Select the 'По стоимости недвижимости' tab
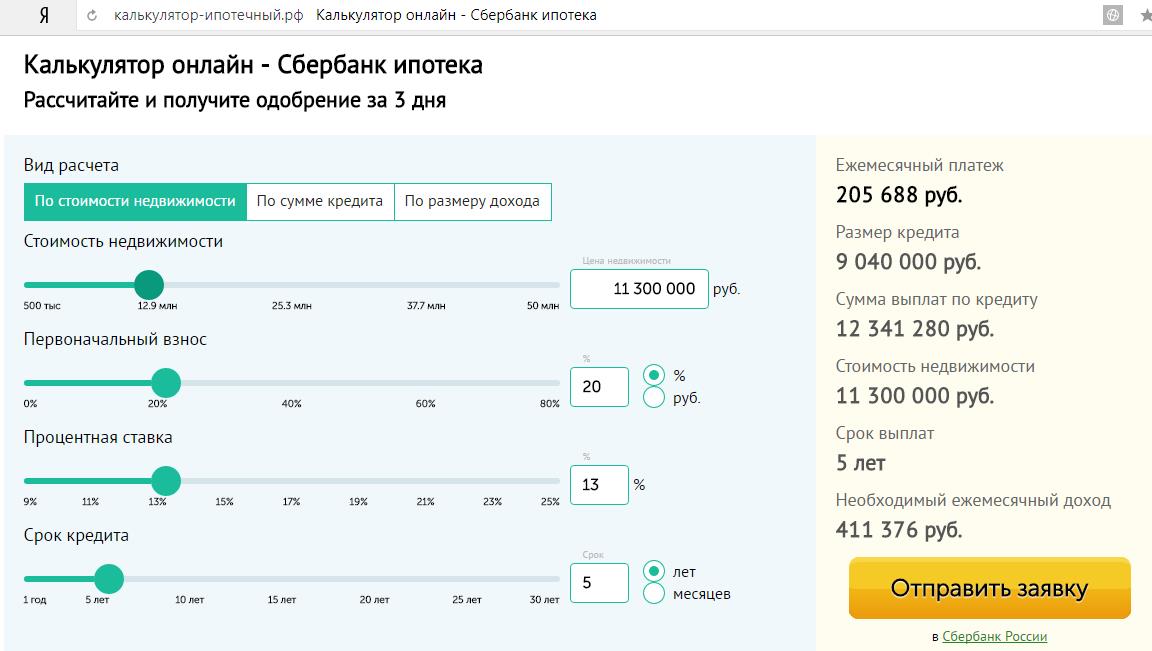Image resolution: width=1152 pixels, height=651 pixels. 135,201
